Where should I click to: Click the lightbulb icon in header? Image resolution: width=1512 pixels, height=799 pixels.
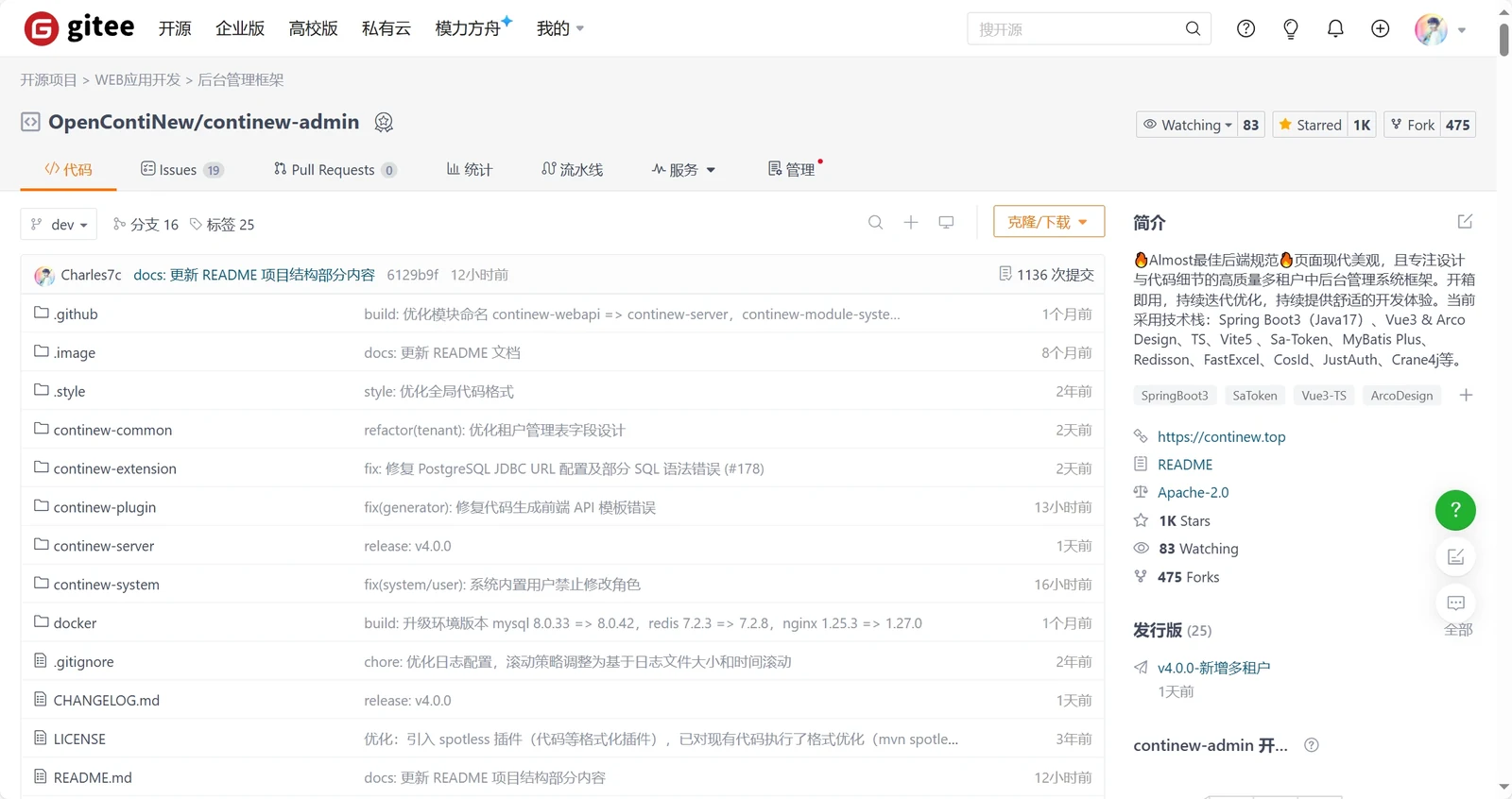[x=1290, y=29]
